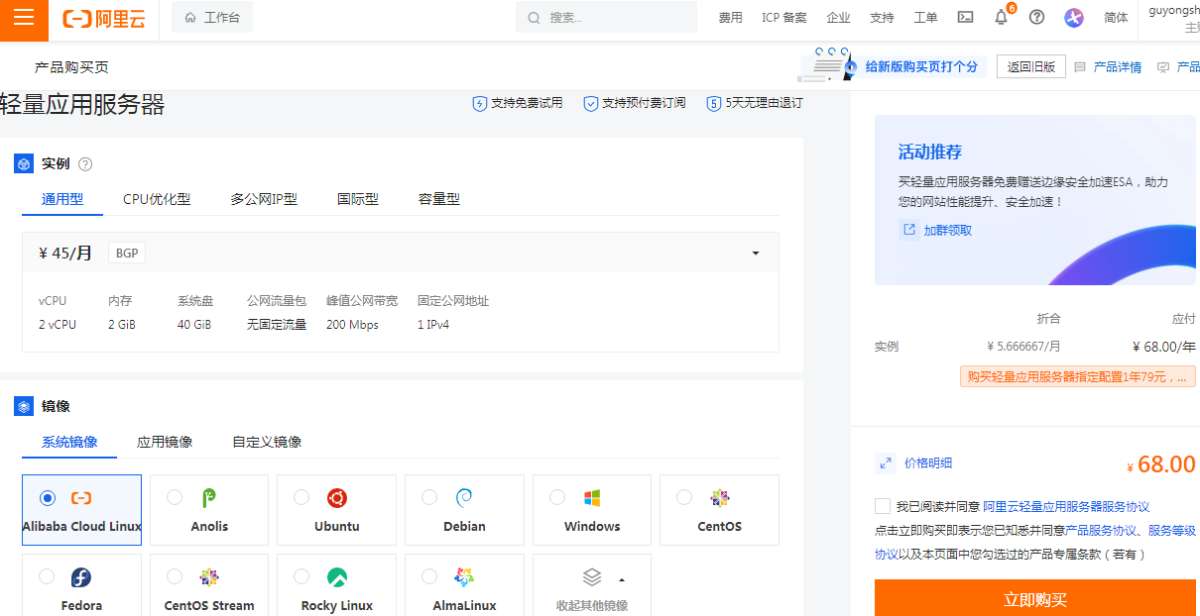
Task: Switch to the CPU优化型 tab
Action: pyautogui.click(x=156, y=198)
